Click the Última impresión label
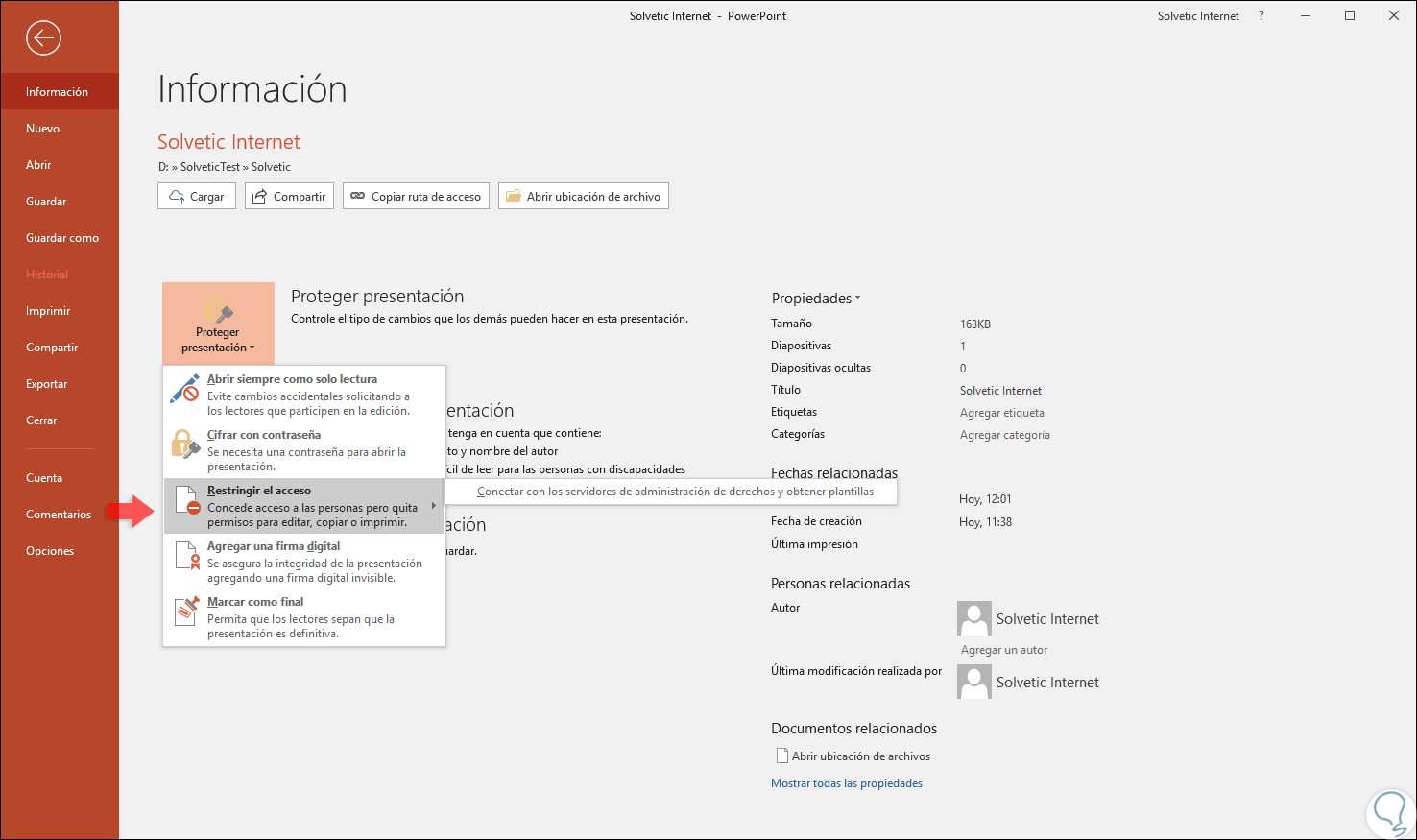Screen dimensions: 1417x840 click(814, 544)
